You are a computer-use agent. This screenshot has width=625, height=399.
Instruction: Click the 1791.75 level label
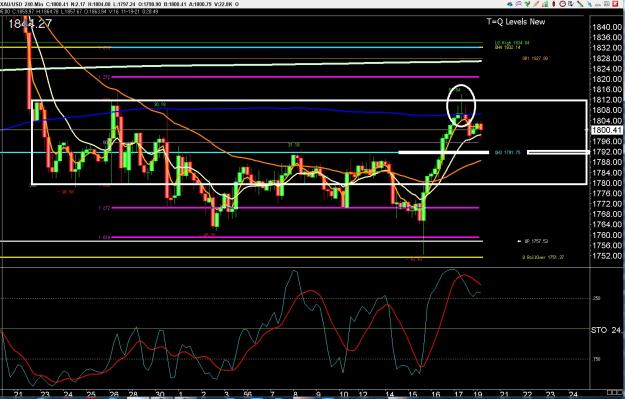pos(507,152)
